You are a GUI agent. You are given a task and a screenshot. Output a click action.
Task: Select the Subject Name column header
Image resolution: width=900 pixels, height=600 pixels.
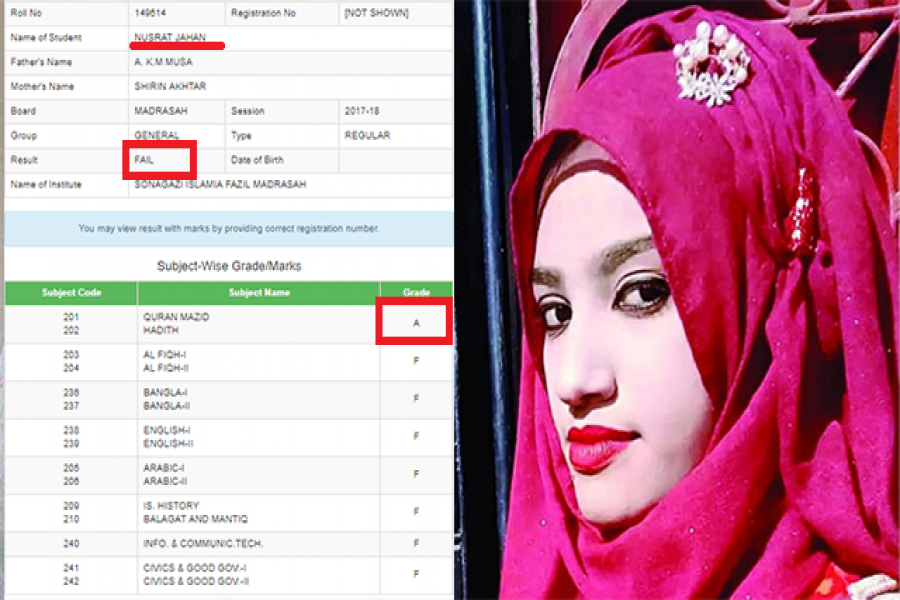[x=258, y=293]
